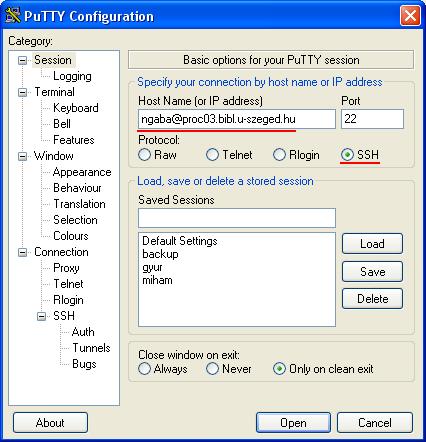Screen dimensions: 426x442
Task: Open Keyboard settings
Action: click(x=76, y=108)
